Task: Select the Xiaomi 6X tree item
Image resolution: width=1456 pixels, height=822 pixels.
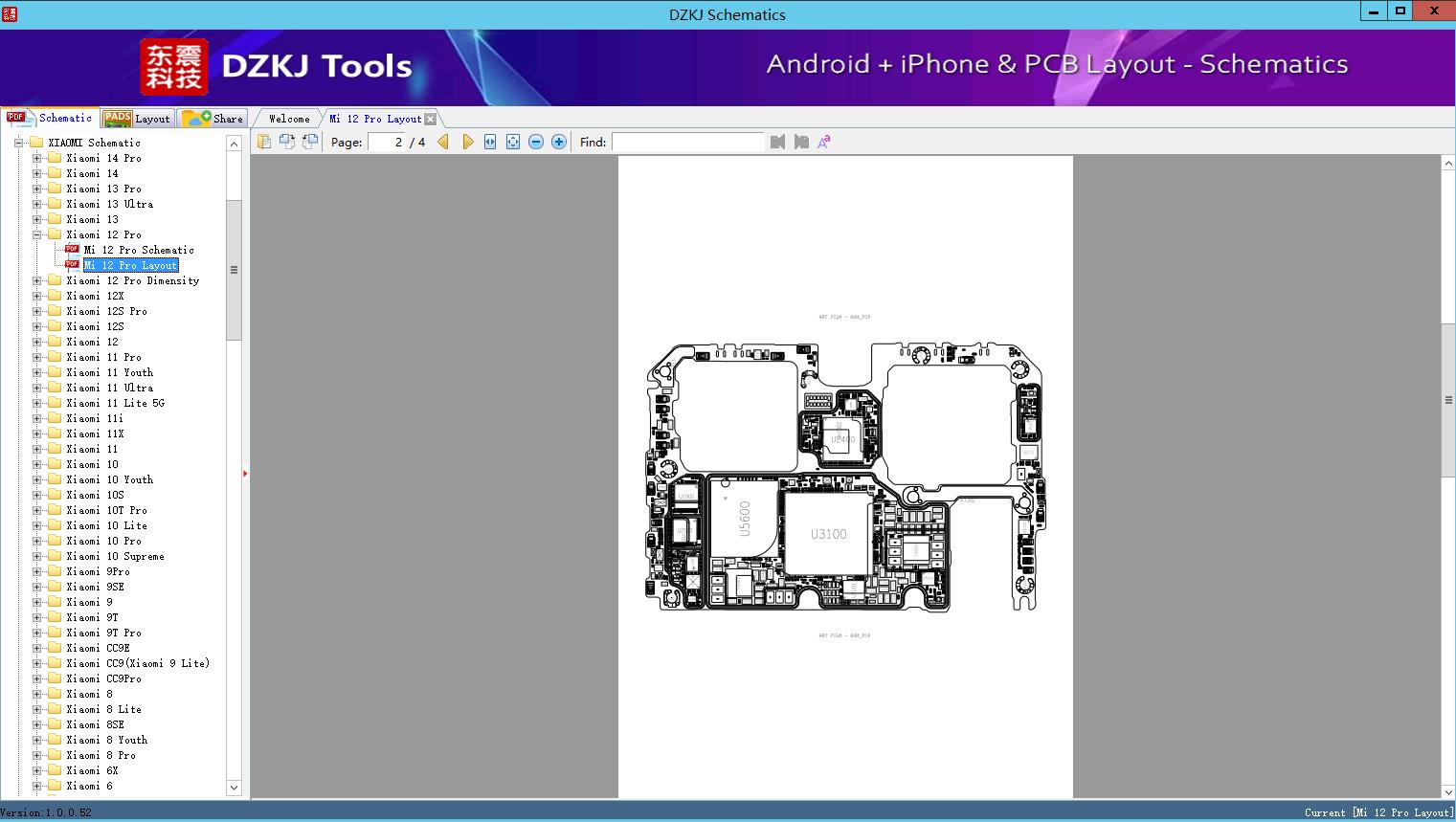Action: [x=93, y=770]
